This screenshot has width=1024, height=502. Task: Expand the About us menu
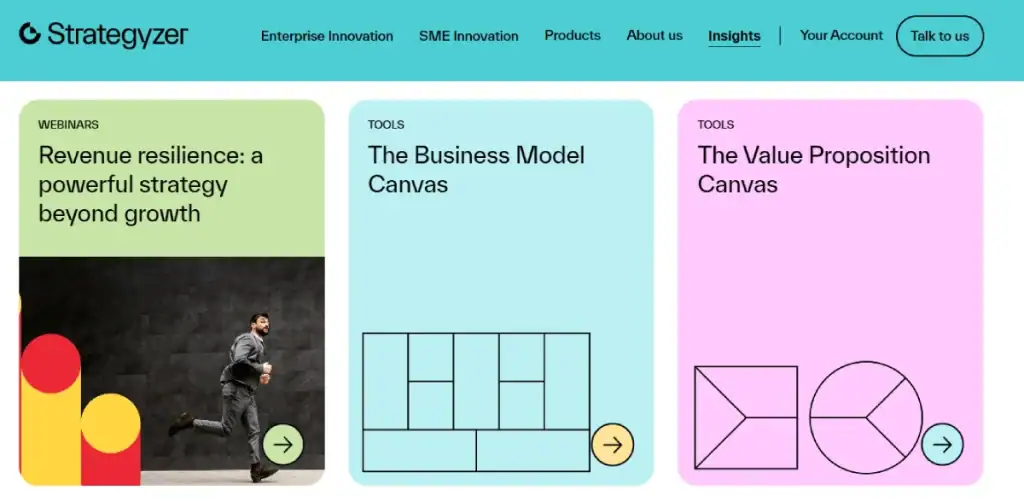(x=654, y=35)
